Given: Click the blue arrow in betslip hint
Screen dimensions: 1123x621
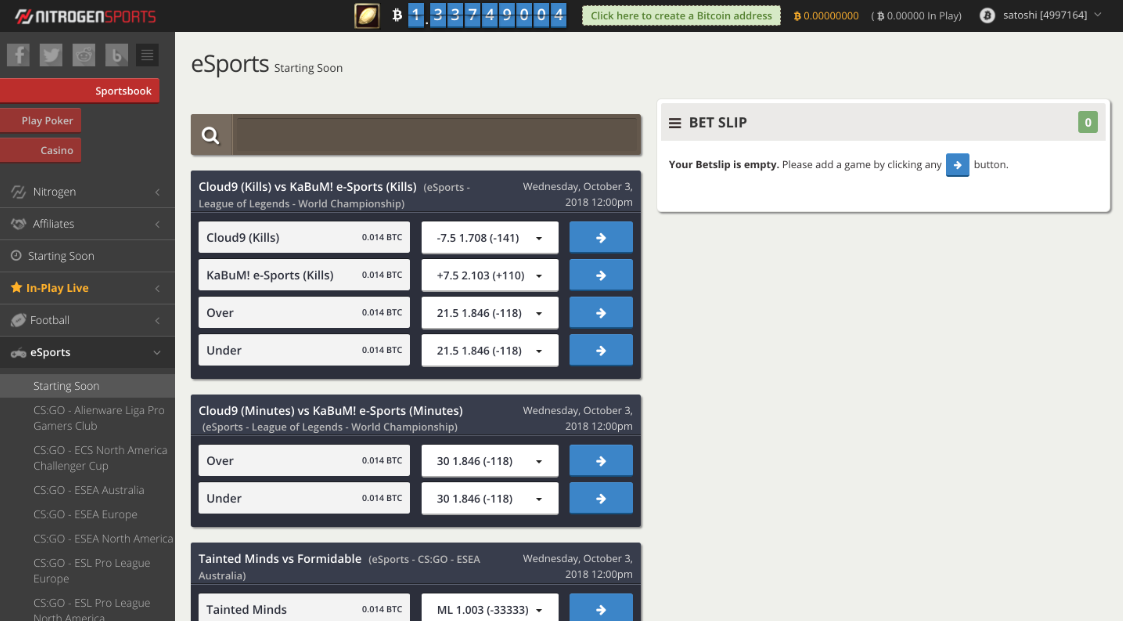Looking at the screenshot, I should tap(958, 165).
